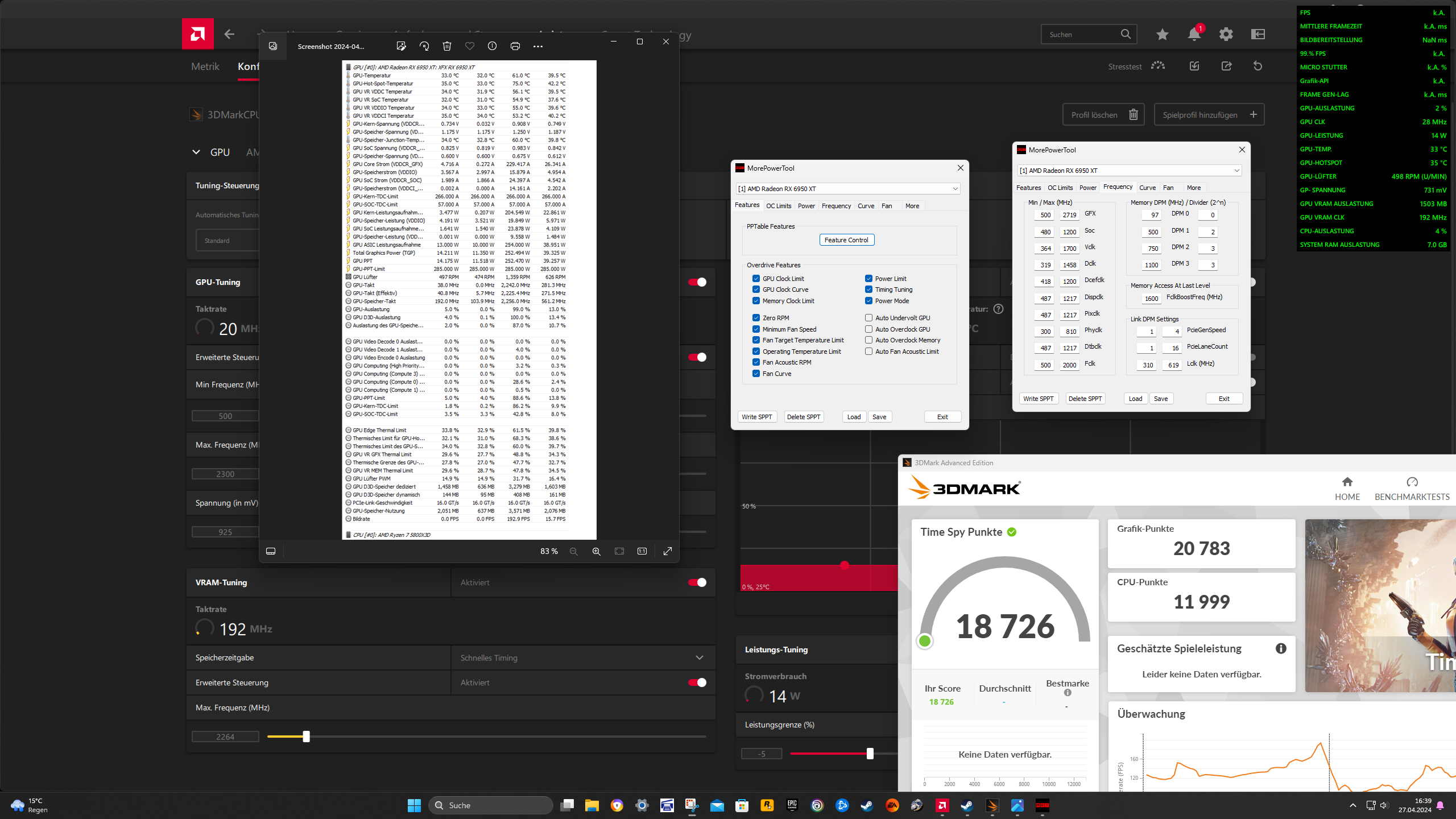The width and height of the screenshot is (1456, 819).
Task: Zoom in on the screenshot in photo viewer
Action: point(596,551)
